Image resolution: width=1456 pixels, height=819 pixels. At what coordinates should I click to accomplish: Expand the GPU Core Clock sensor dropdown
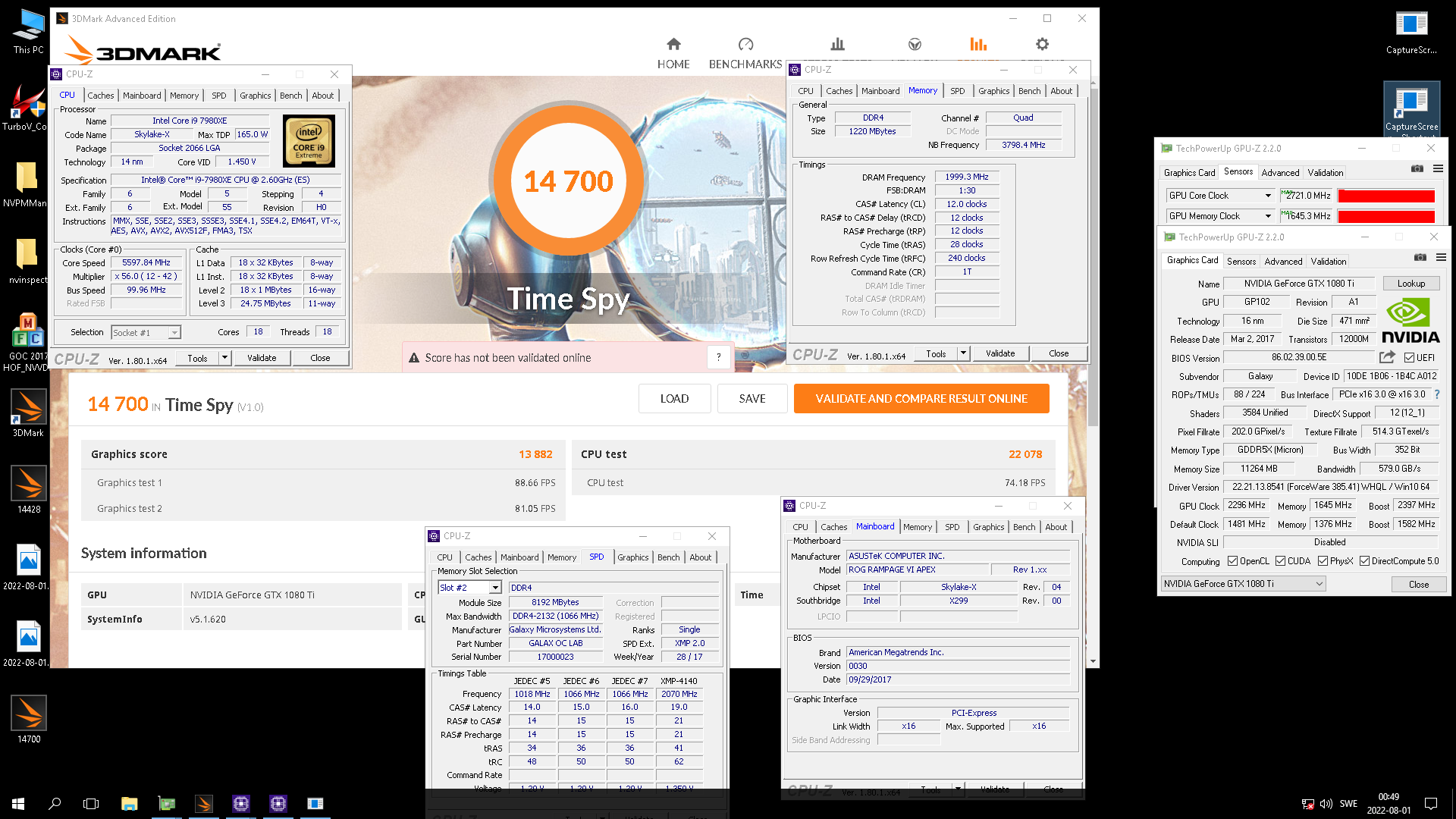tap(1268, 196)
